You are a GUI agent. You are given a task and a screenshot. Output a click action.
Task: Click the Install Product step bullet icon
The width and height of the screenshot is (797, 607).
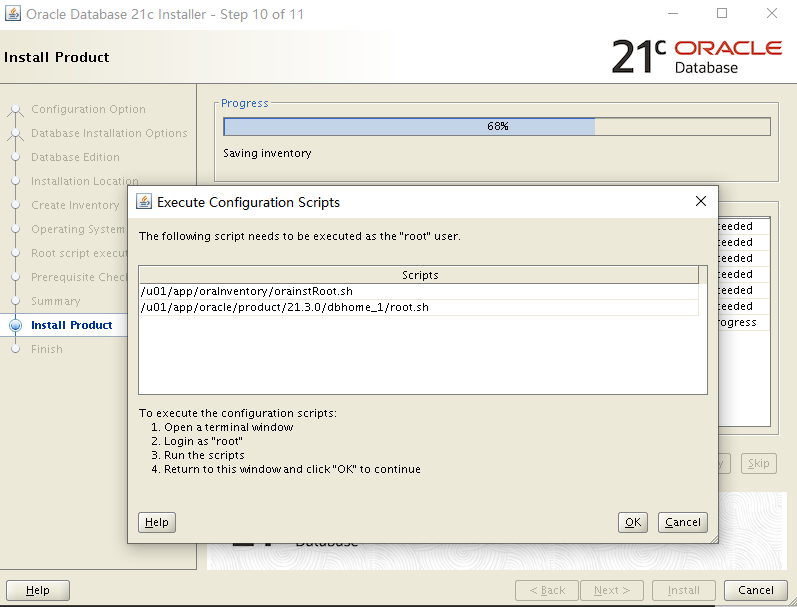point(16,325)
